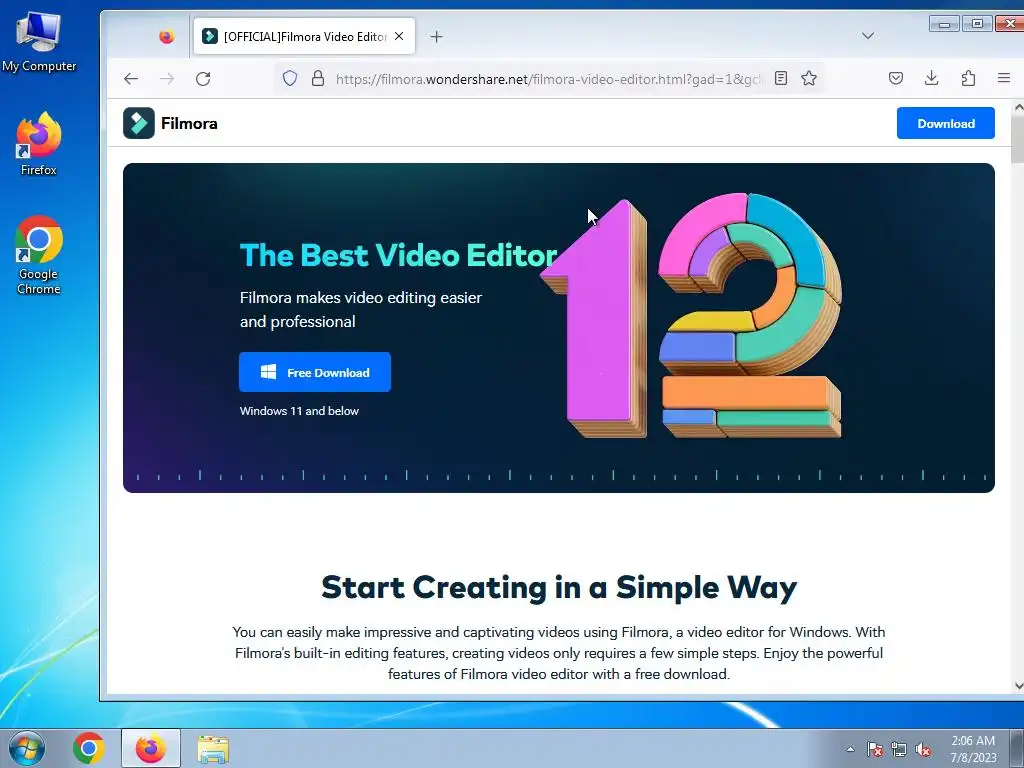Click the 'Start Creating in a Simple Way' heading
This screenshot has width=1024, height=768.
click(x=559, y=587)
